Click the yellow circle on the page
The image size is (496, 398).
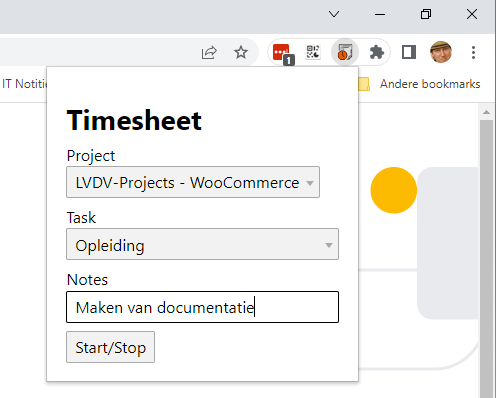[394, 190]
